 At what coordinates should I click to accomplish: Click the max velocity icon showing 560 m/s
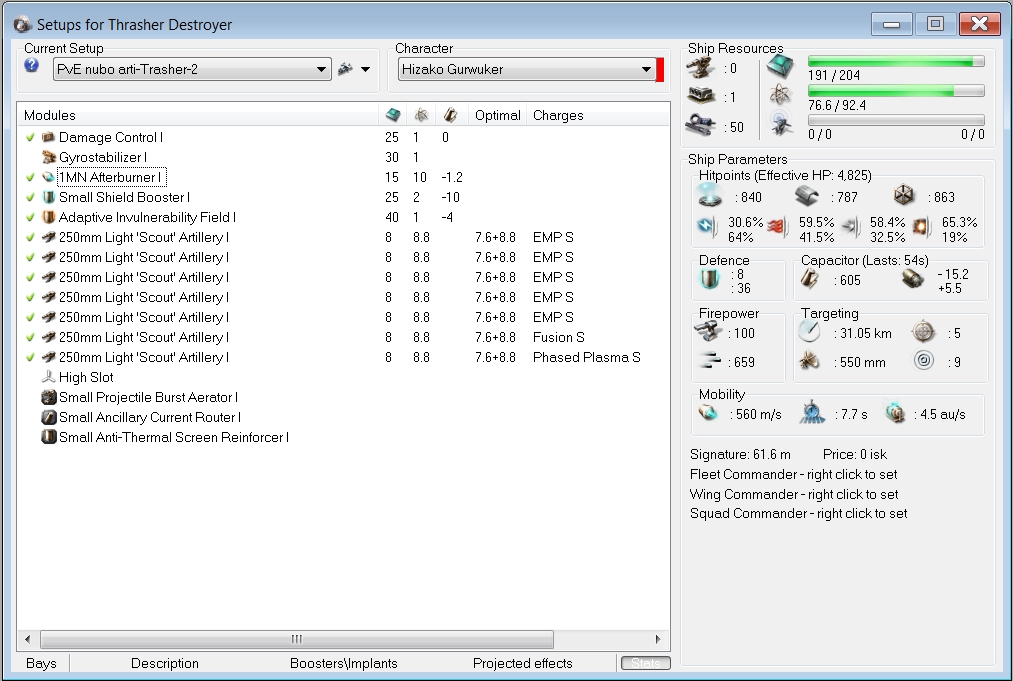point(708,412)
